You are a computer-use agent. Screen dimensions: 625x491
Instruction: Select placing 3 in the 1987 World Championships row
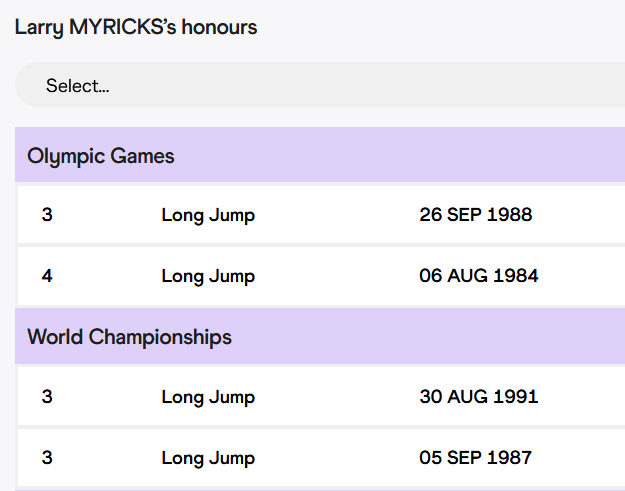point(47,458)
